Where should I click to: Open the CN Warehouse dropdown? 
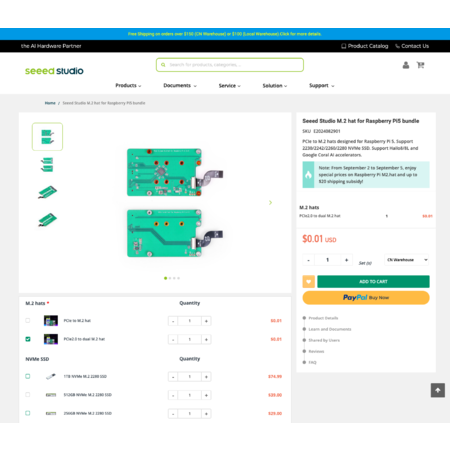tap(407, 260)
